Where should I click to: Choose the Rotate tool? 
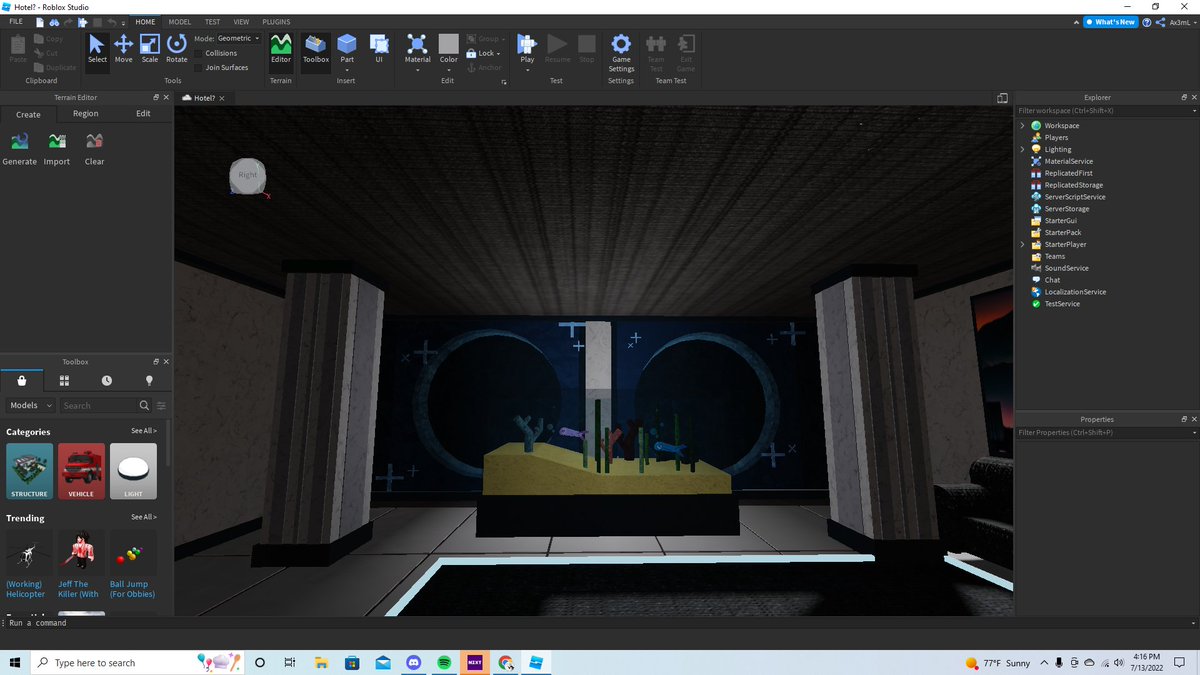pos(177,48)
